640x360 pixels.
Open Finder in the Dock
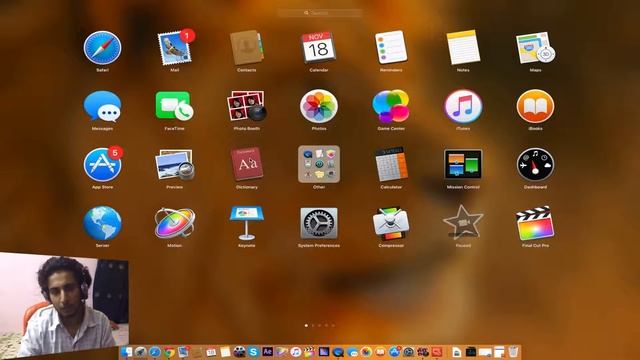click(126, 352)
